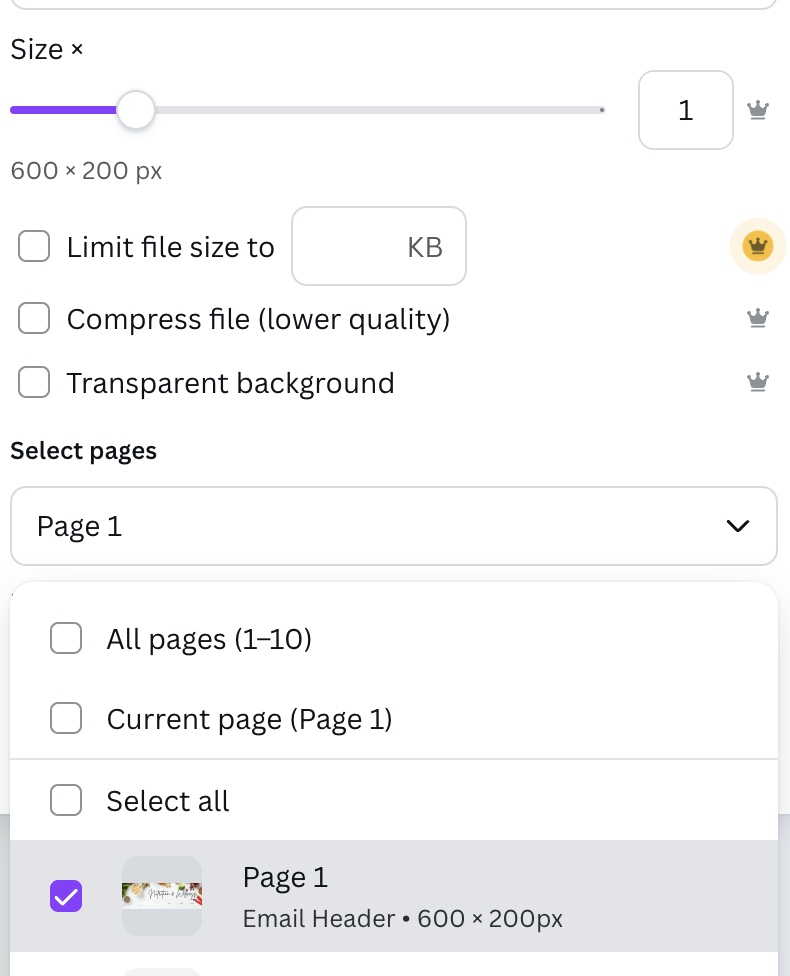Click the chevron arrow in the pages dropdown
The width and height of the screenshot is (790, 976).
738,526
